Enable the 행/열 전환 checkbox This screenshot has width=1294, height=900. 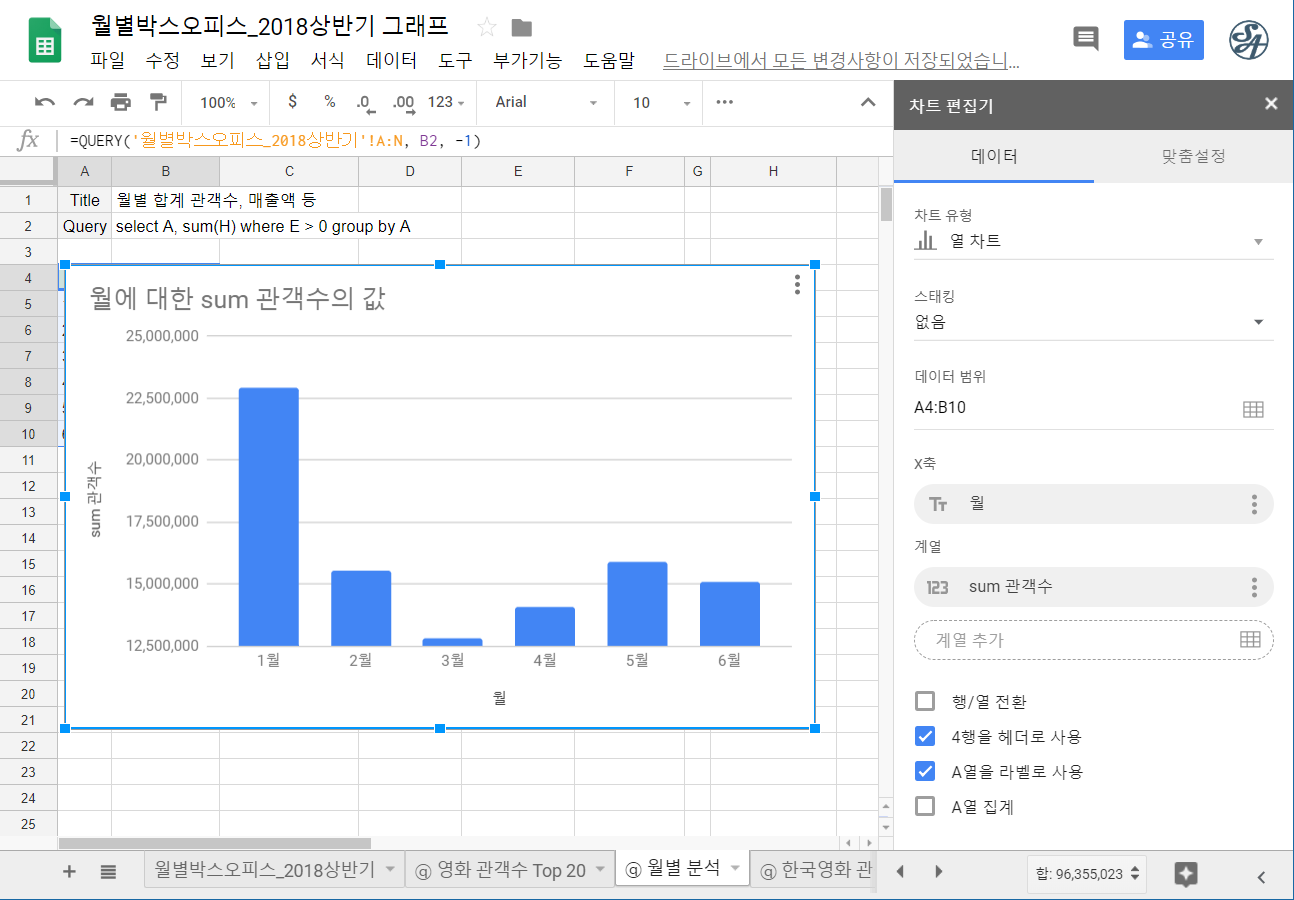click(x=924, y=701)
